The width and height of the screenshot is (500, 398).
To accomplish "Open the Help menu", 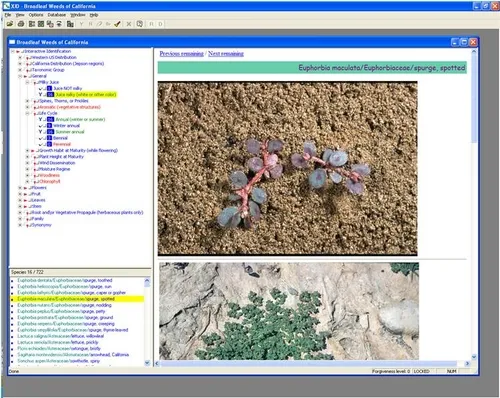I will [94, 15].
